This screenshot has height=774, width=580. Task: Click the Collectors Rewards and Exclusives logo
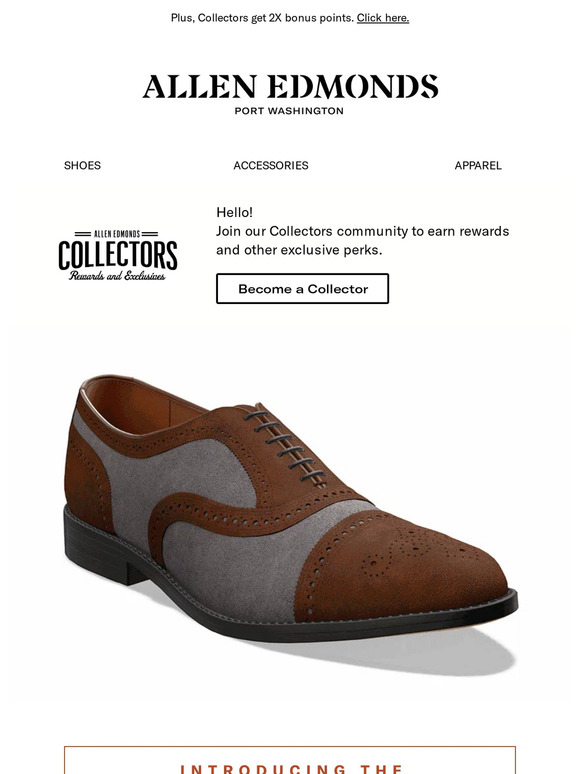[x=117, y=255]
